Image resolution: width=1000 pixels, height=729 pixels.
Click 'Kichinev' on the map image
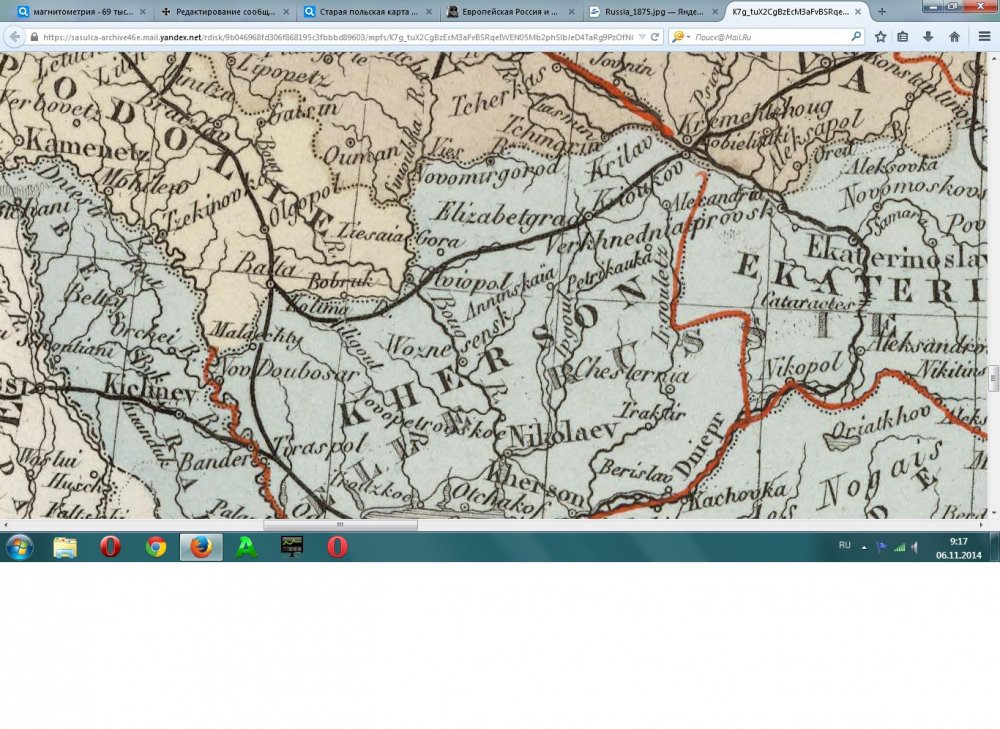pyautogui.click(x=151, y=387)
